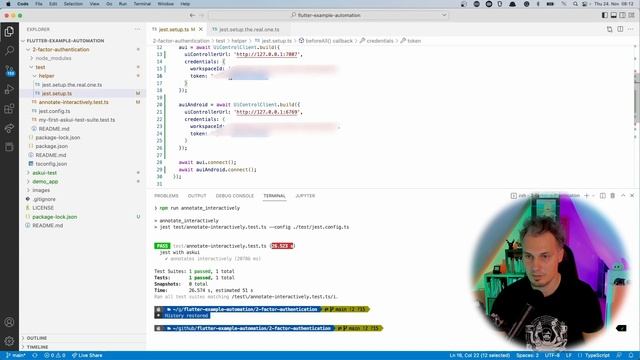
Task: Switch to the OUTPUT panel tab
Action: [x=197, y=196]
